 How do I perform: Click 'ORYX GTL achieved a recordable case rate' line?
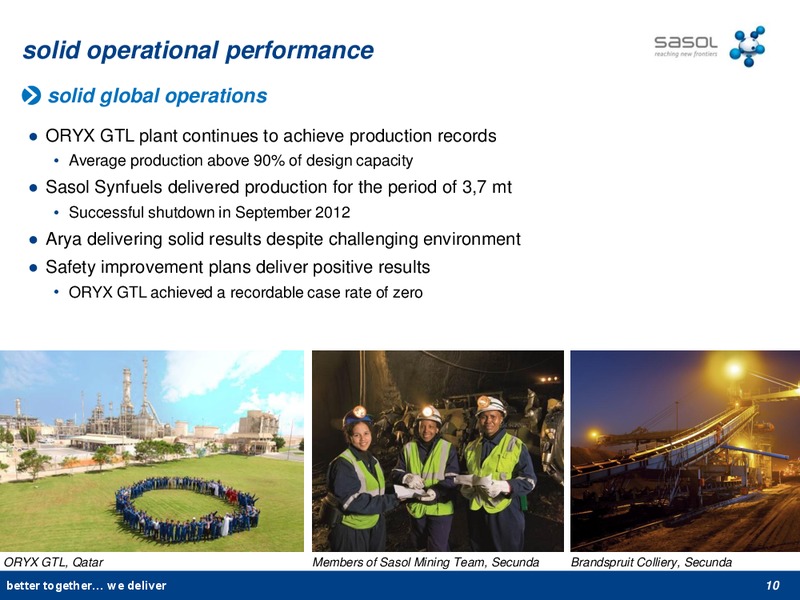point(245,292)
